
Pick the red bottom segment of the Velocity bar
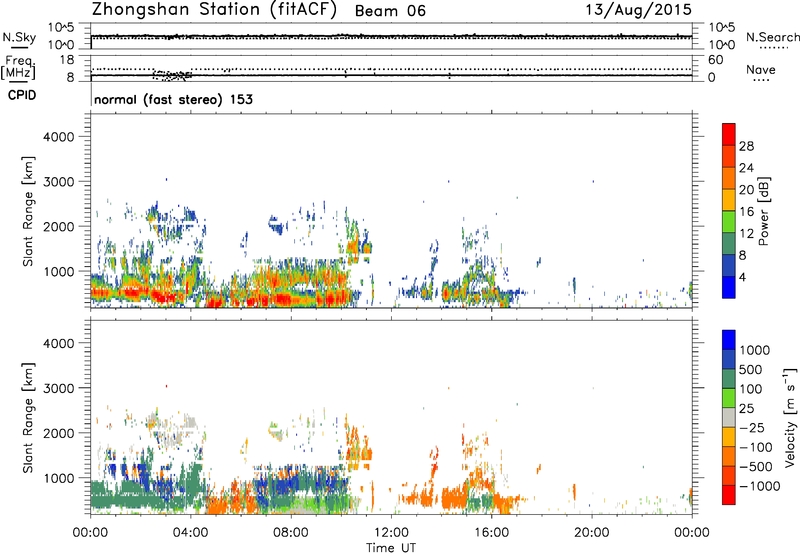tap(729, 495)
